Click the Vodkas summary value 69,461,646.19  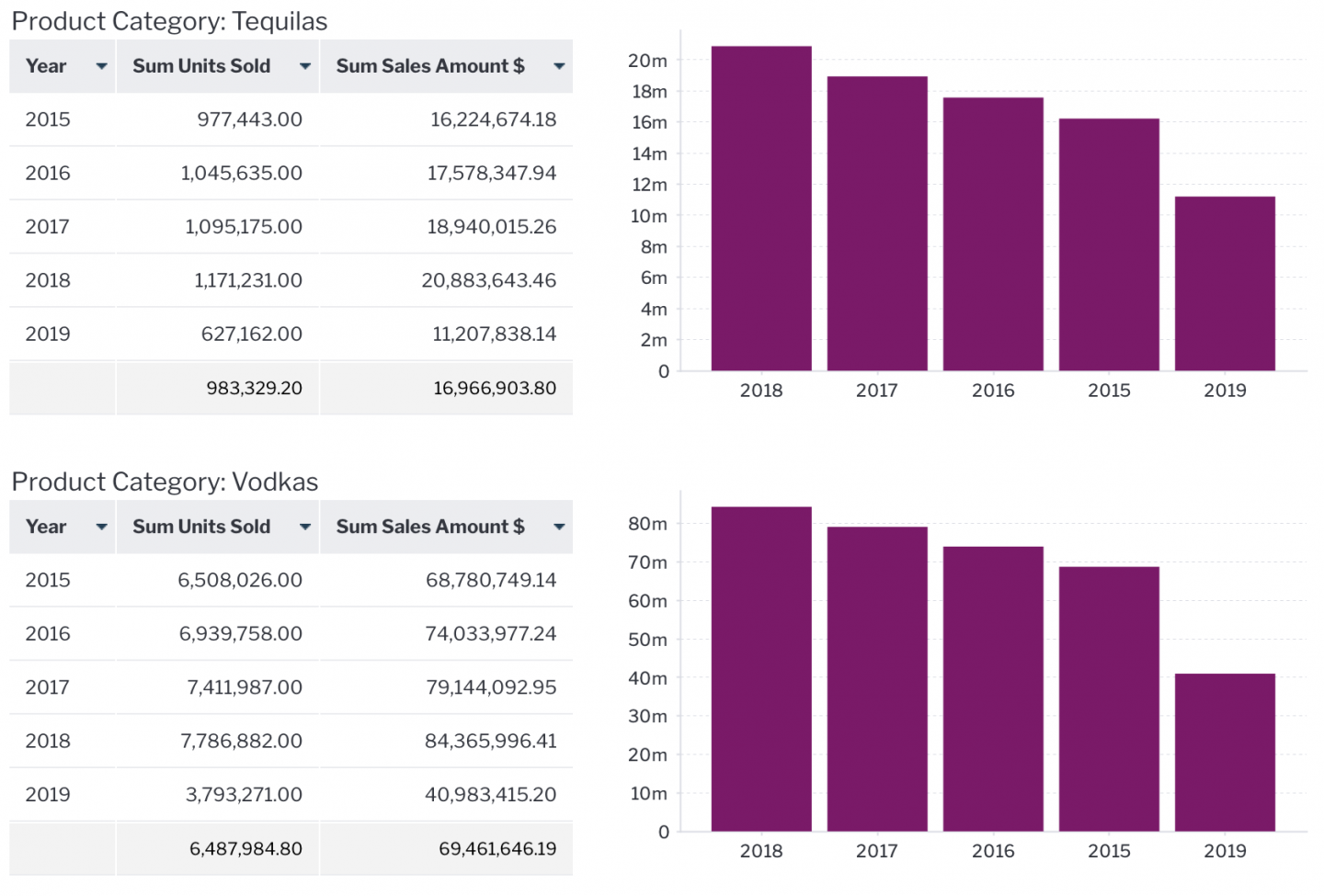[496, 848]
